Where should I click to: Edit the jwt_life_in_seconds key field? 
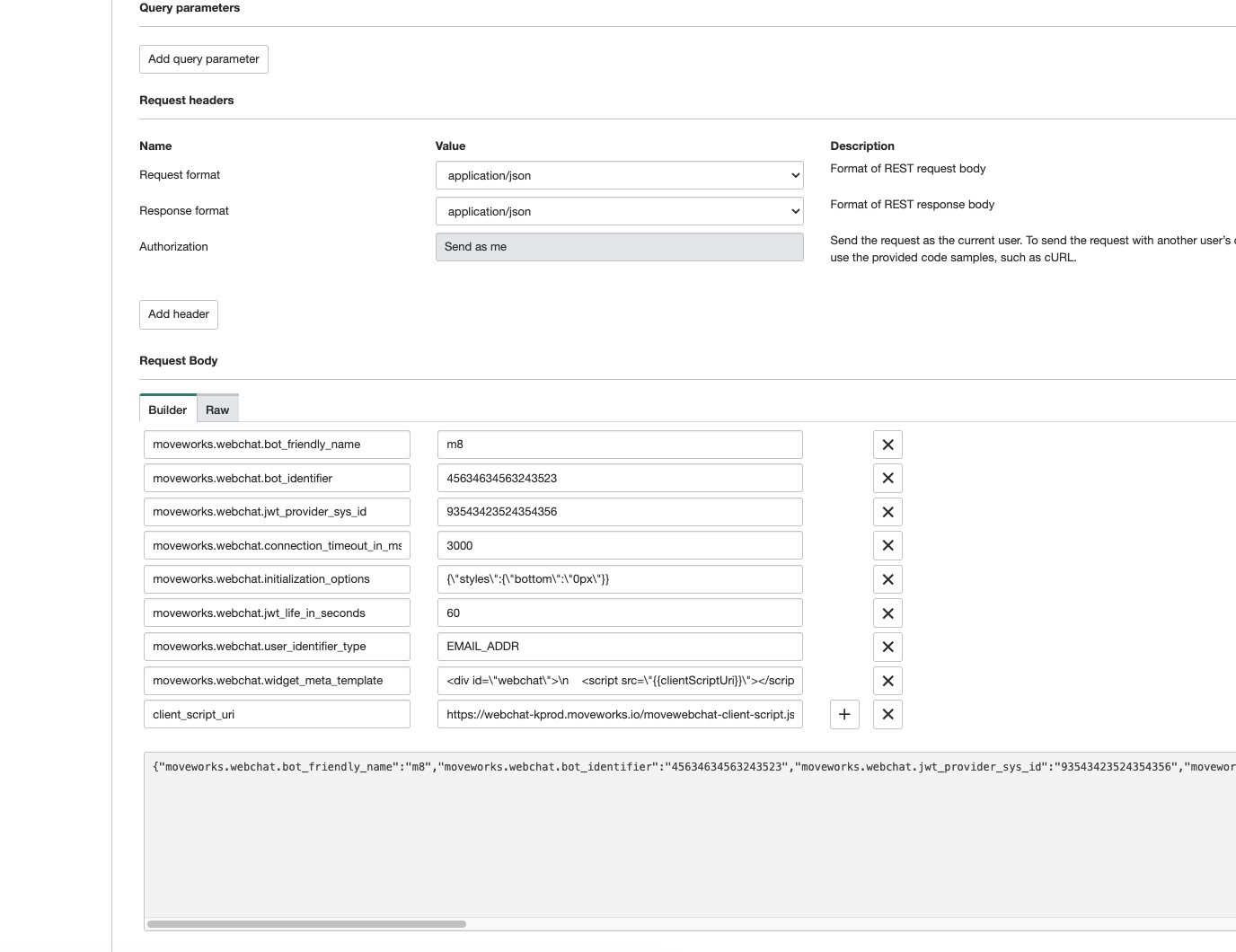277,613
